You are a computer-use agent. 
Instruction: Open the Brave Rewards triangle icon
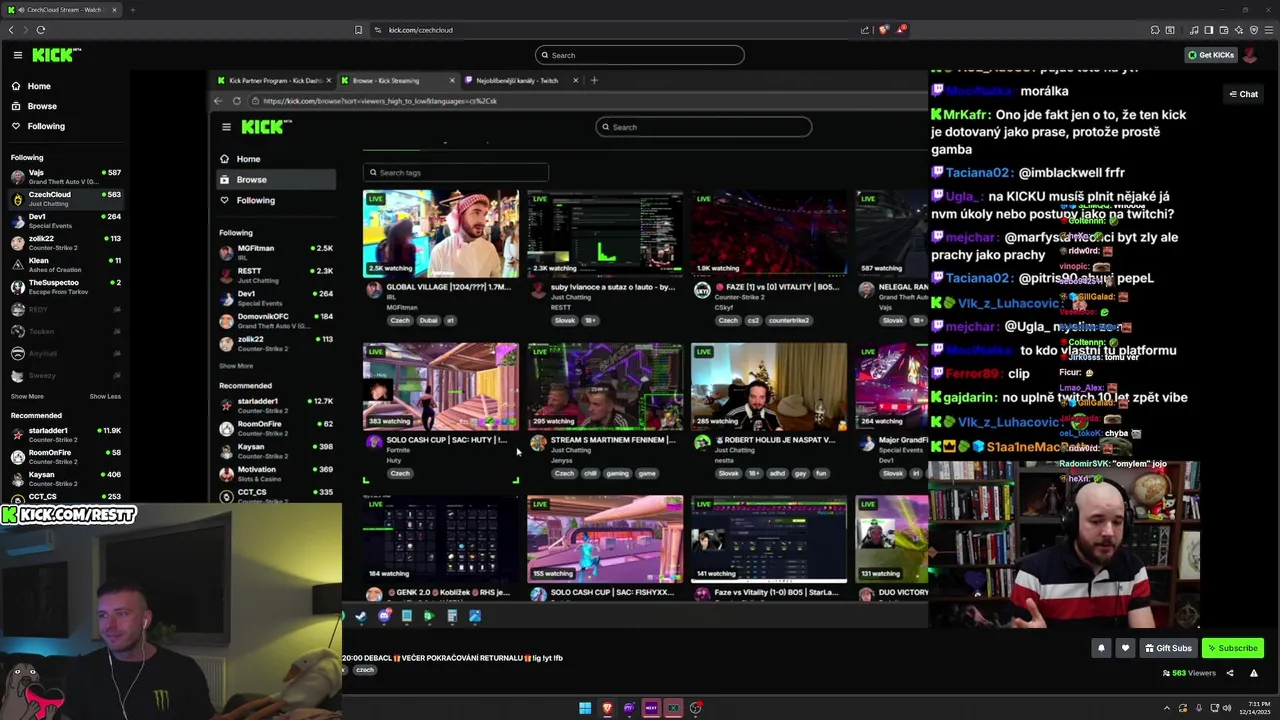click(900, 30)
